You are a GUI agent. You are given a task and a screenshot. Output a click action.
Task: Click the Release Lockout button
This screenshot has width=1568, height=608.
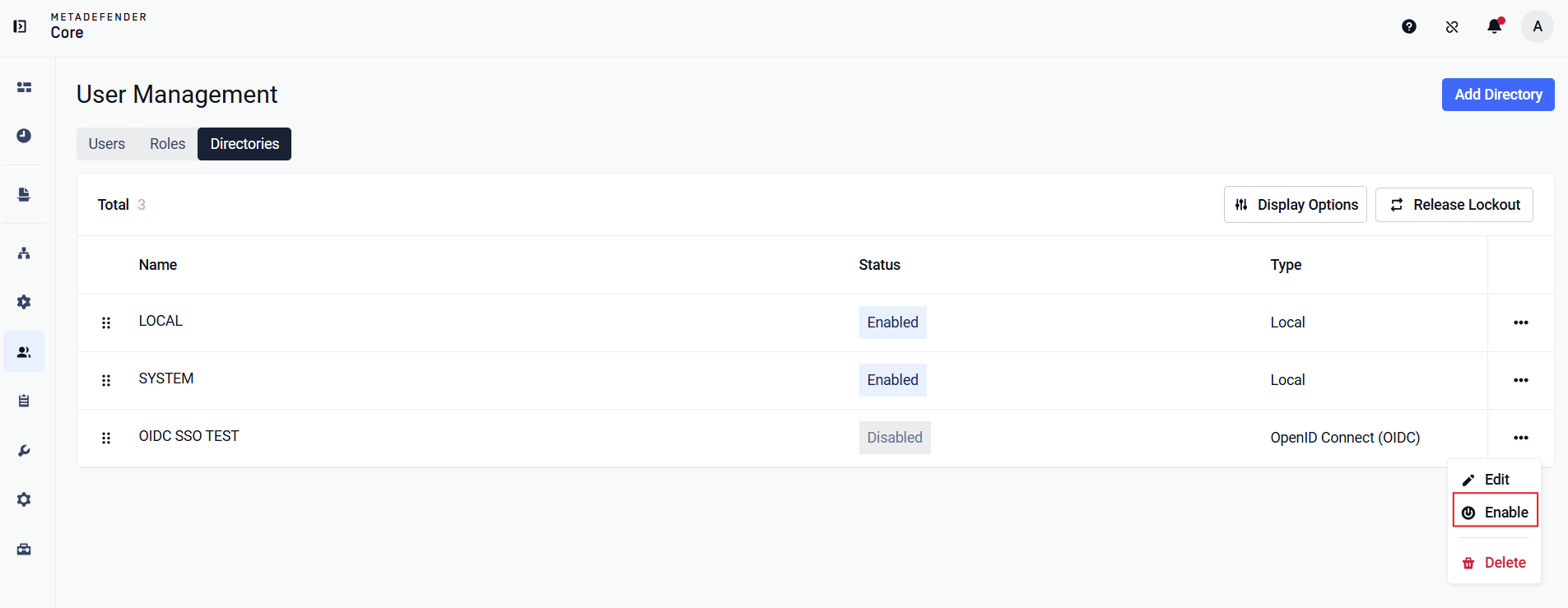point(1454,205)
